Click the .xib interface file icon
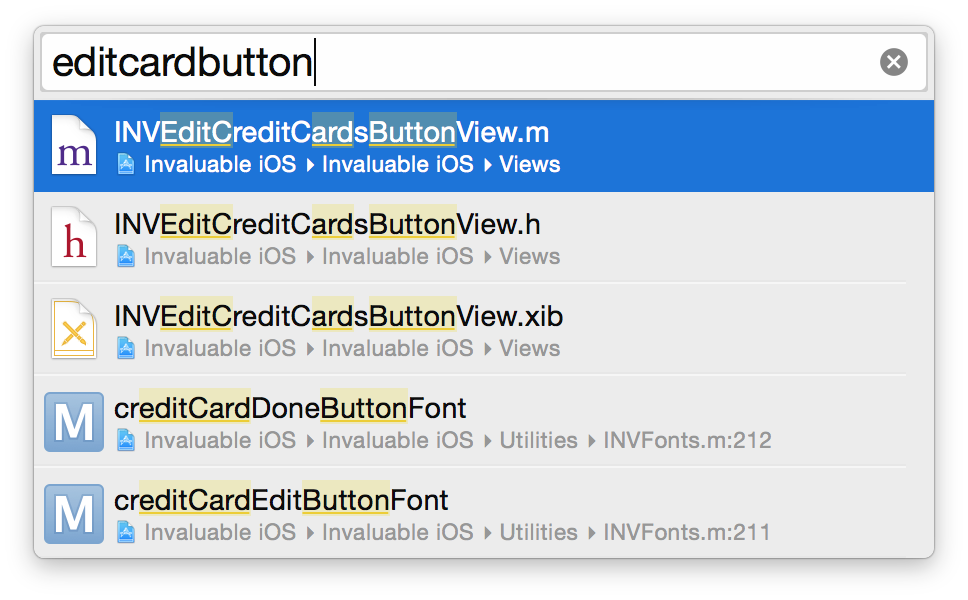 [74, 329]
